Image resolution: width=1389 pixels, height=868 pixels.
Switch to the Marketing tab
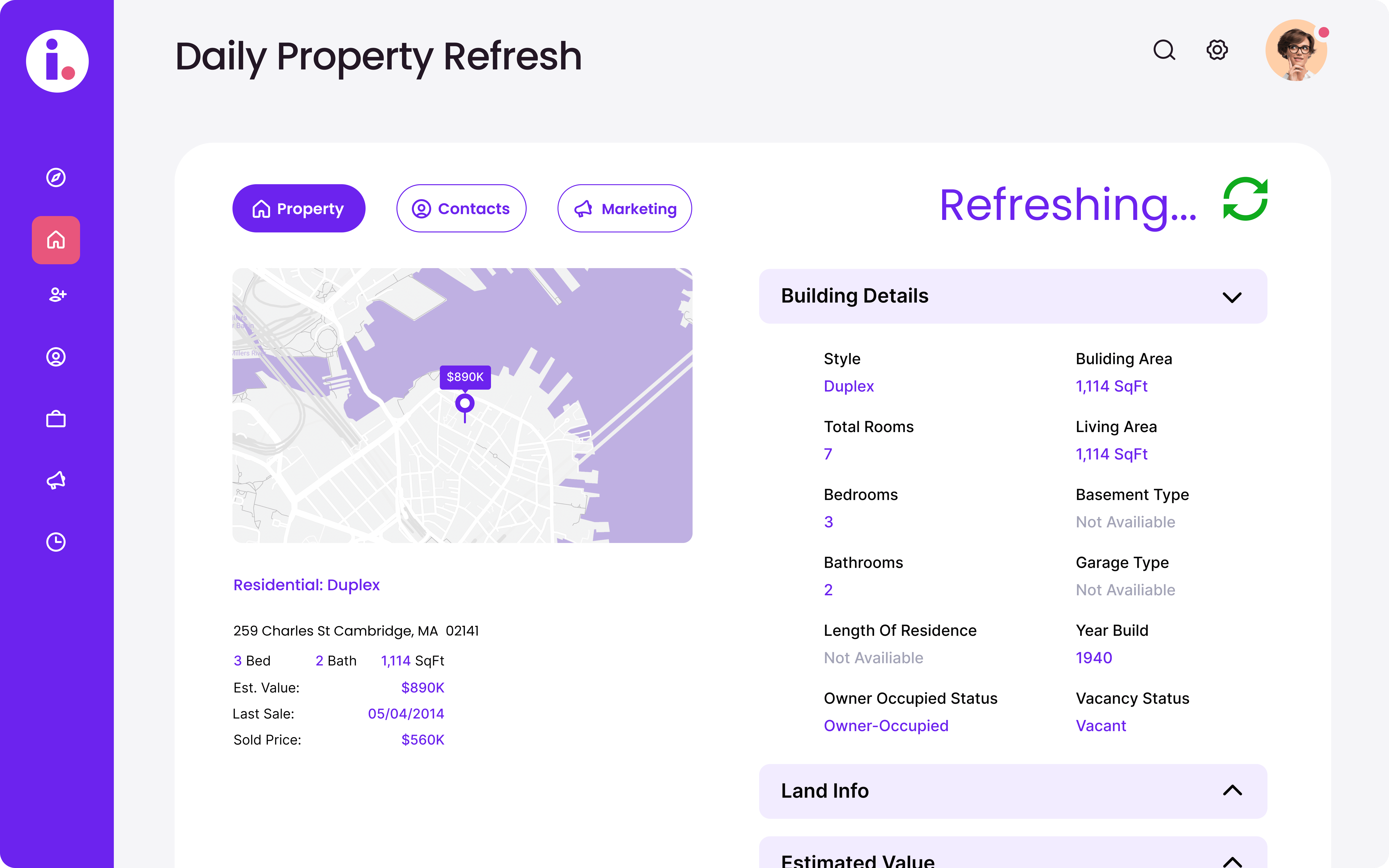tap(625, 208)
